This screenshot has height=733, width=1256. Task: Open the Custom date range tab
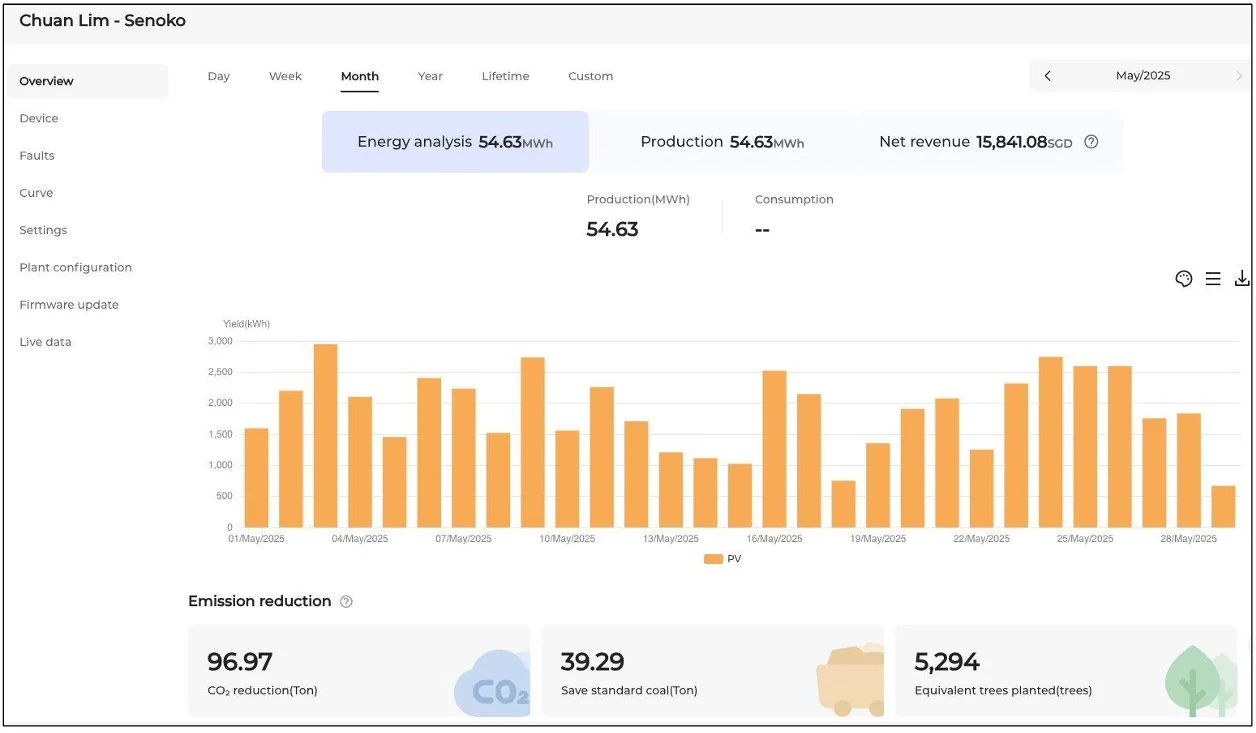click(x=590, y=76)
